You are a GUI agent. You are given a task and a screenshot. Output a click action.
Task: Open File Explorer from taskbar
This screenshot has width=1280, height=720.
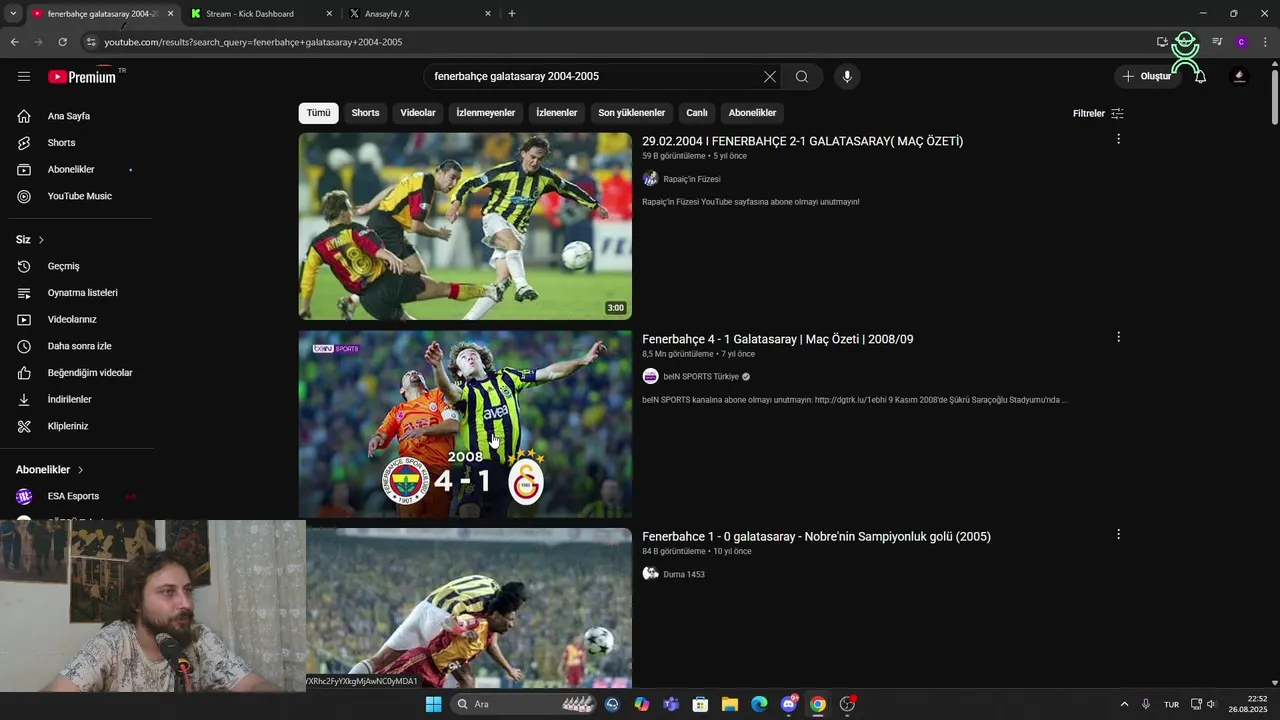point(730,704)
